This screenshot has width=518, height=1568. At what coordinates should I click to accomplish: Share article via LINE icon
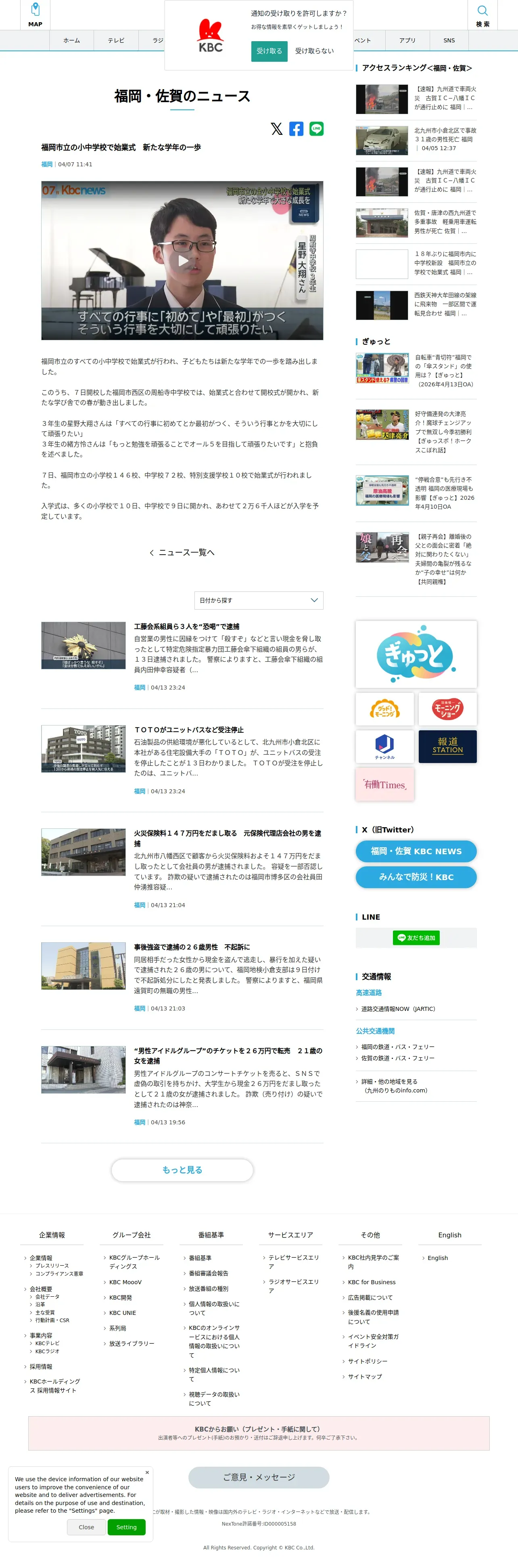[x=316, y=128]
